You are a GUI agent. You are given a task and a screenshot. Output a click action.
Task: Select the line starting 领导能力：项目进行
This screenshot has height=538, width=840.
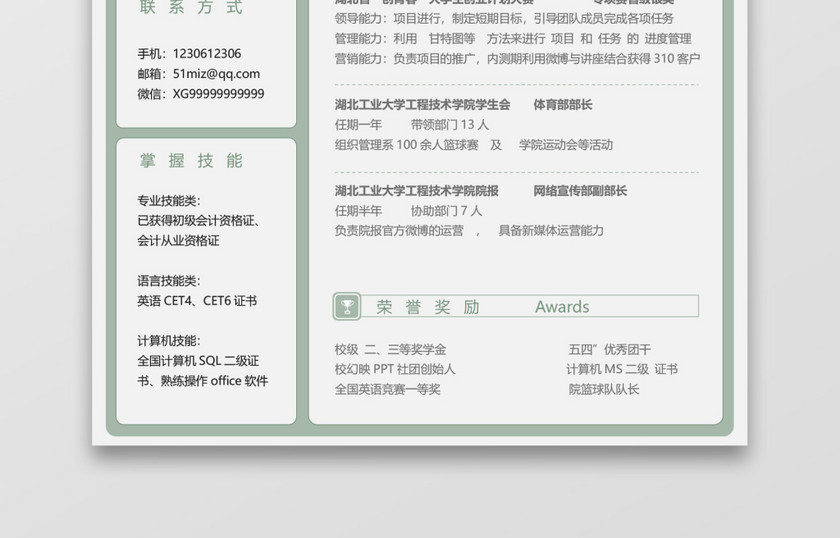click(x=504, y=19)
